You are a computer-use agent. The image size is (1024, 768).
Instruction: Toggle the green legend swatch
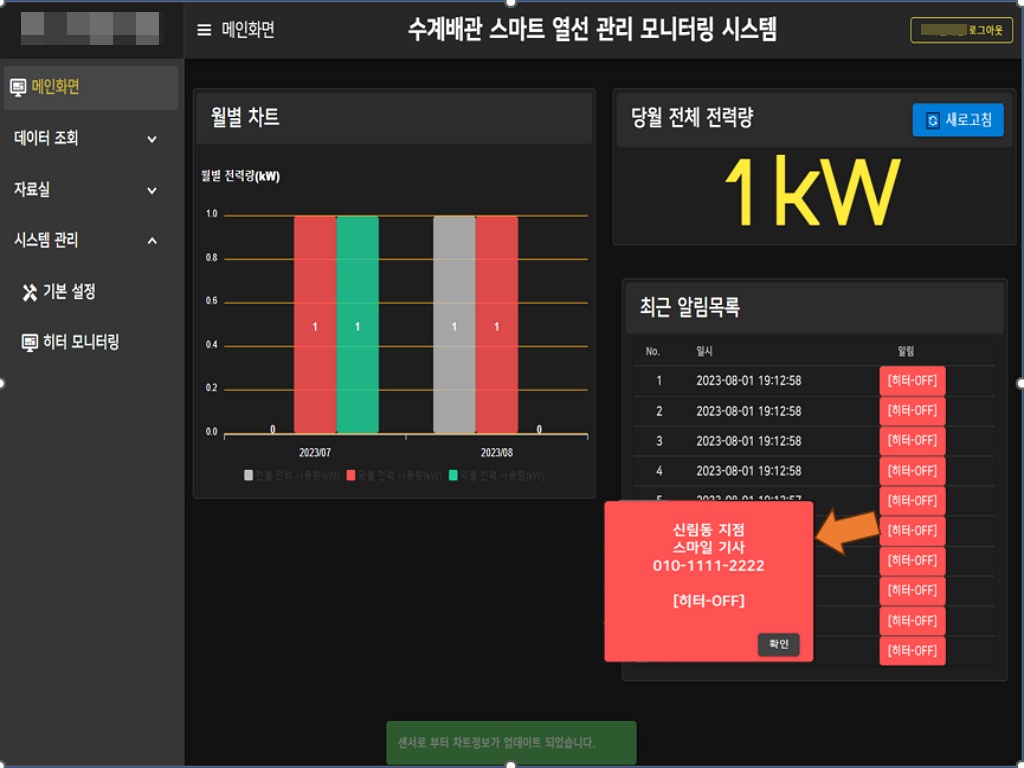[x=453, y=475]
